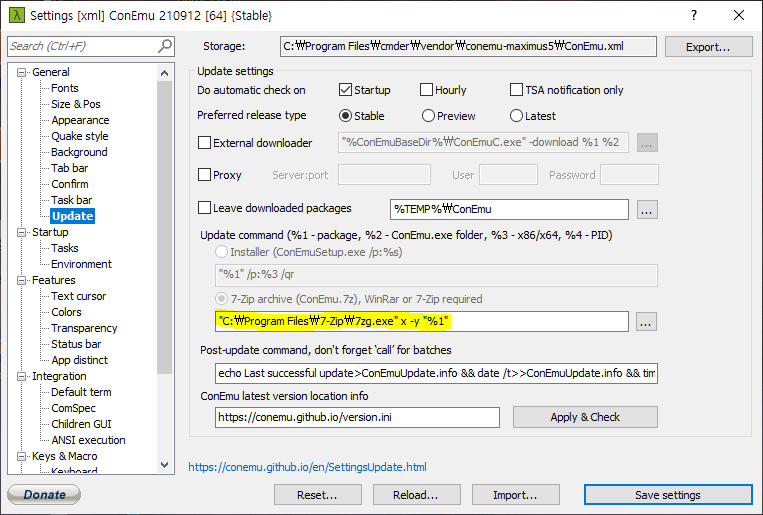This screenshot has height=515, width=763.
Task: Open the SettingsUpdate.html documentation link
Action: click(308, 467)
